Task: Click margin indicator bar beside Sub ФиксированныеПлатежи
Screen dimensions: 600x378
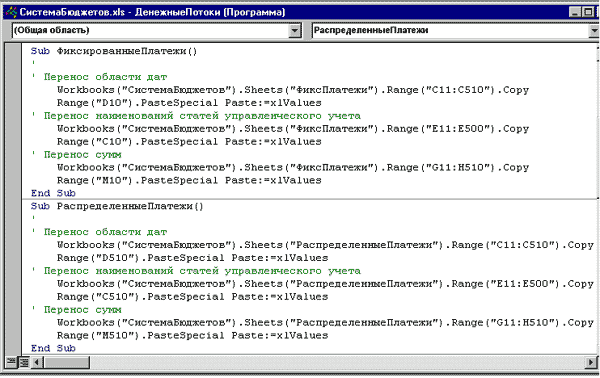Action: 14,51
